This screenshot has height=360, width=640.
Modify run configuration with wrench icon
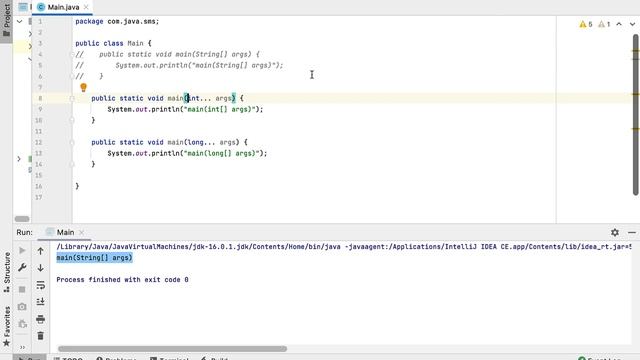click(22, 267)
